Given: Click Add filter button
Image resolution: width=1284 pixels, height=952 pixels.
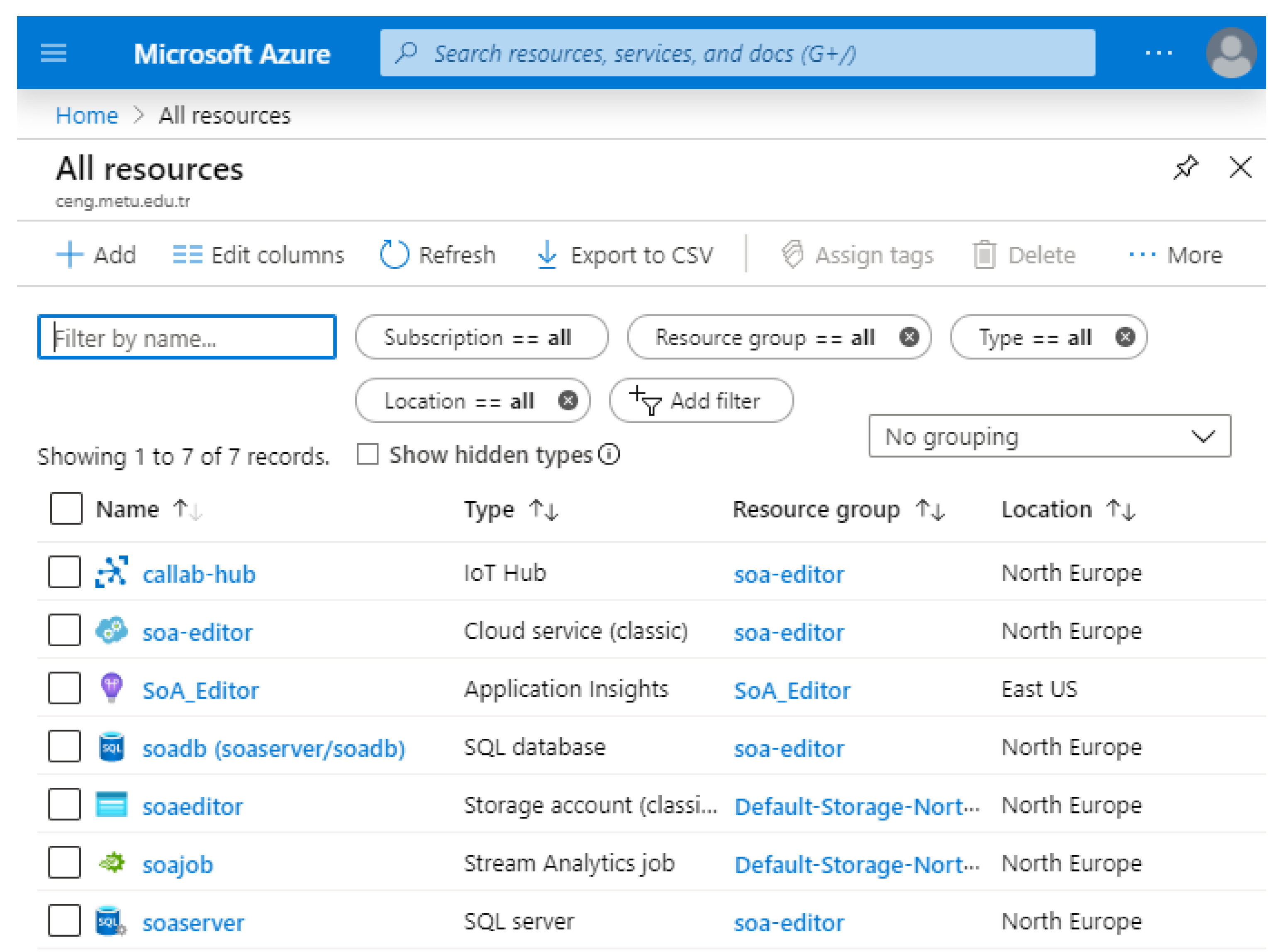Looking at the screenshot, I should pos(701,400).
